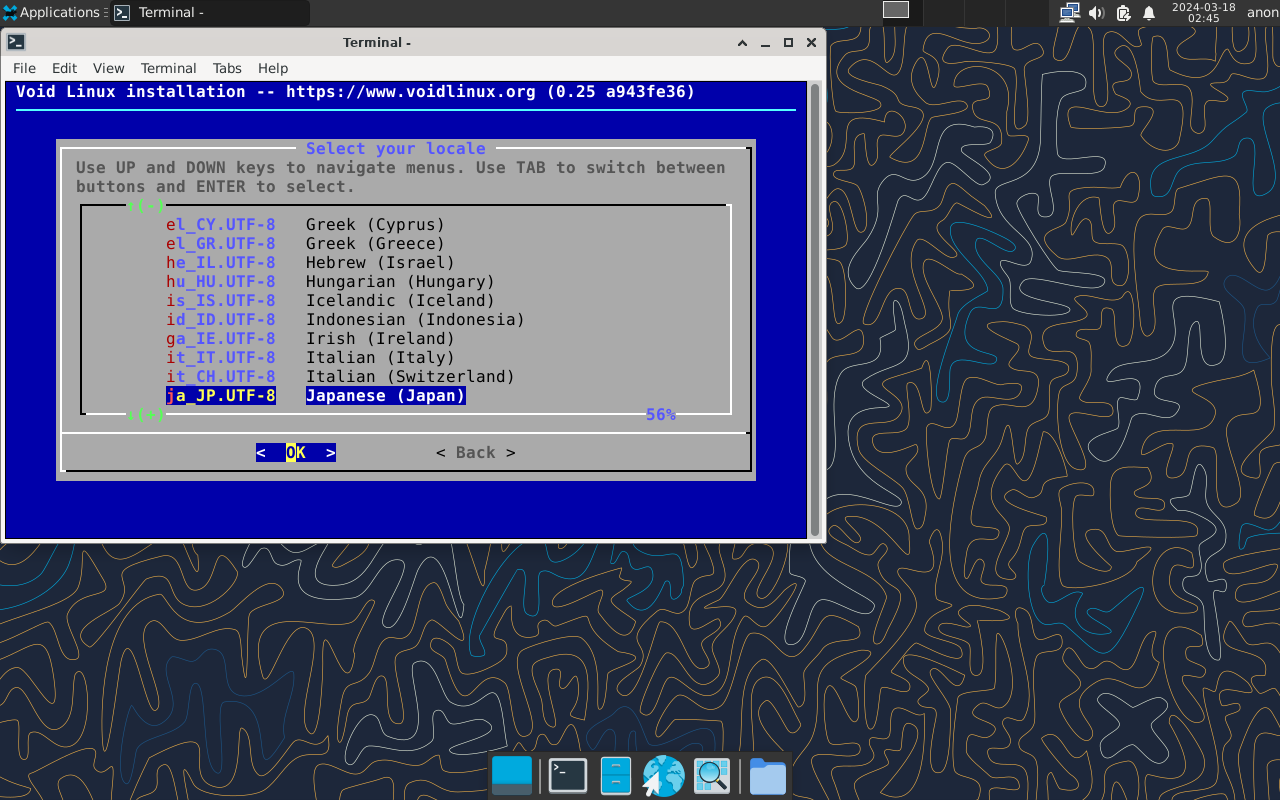Select highlighted ja_JP.UTF-8 Japanese (Japan) locale

(316, 396)
